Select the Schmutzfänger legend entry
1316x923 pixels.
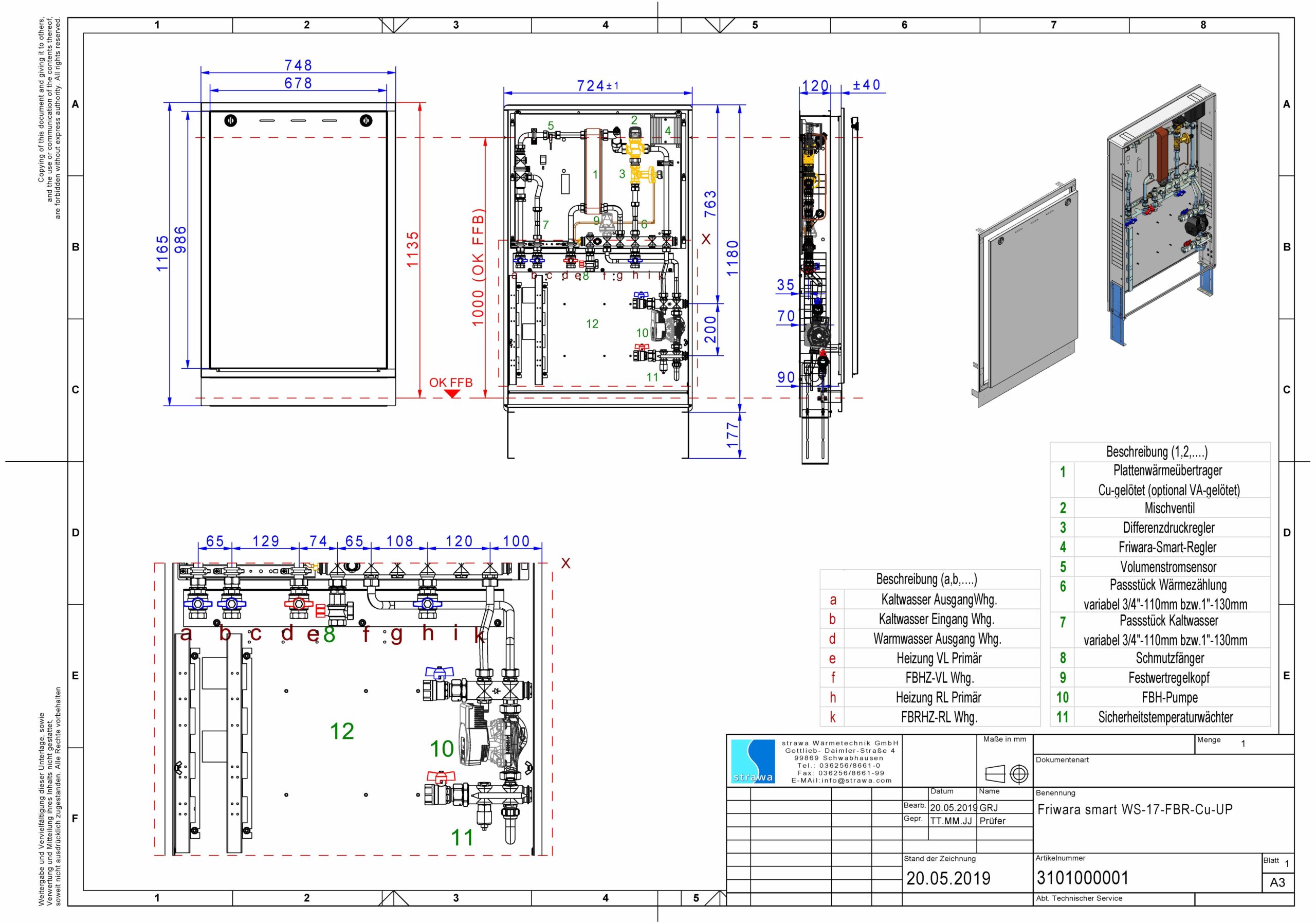(x=1160, y=658)
